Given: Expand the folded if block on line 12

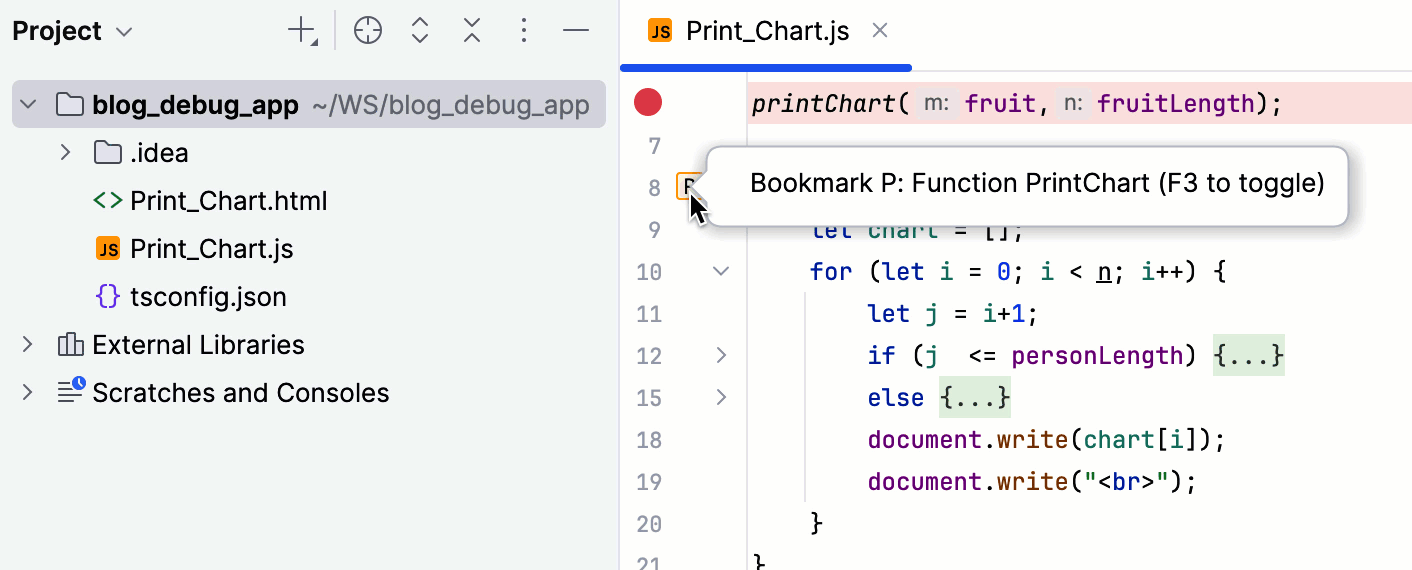Looking at the screenshot, I should (721, 355).
